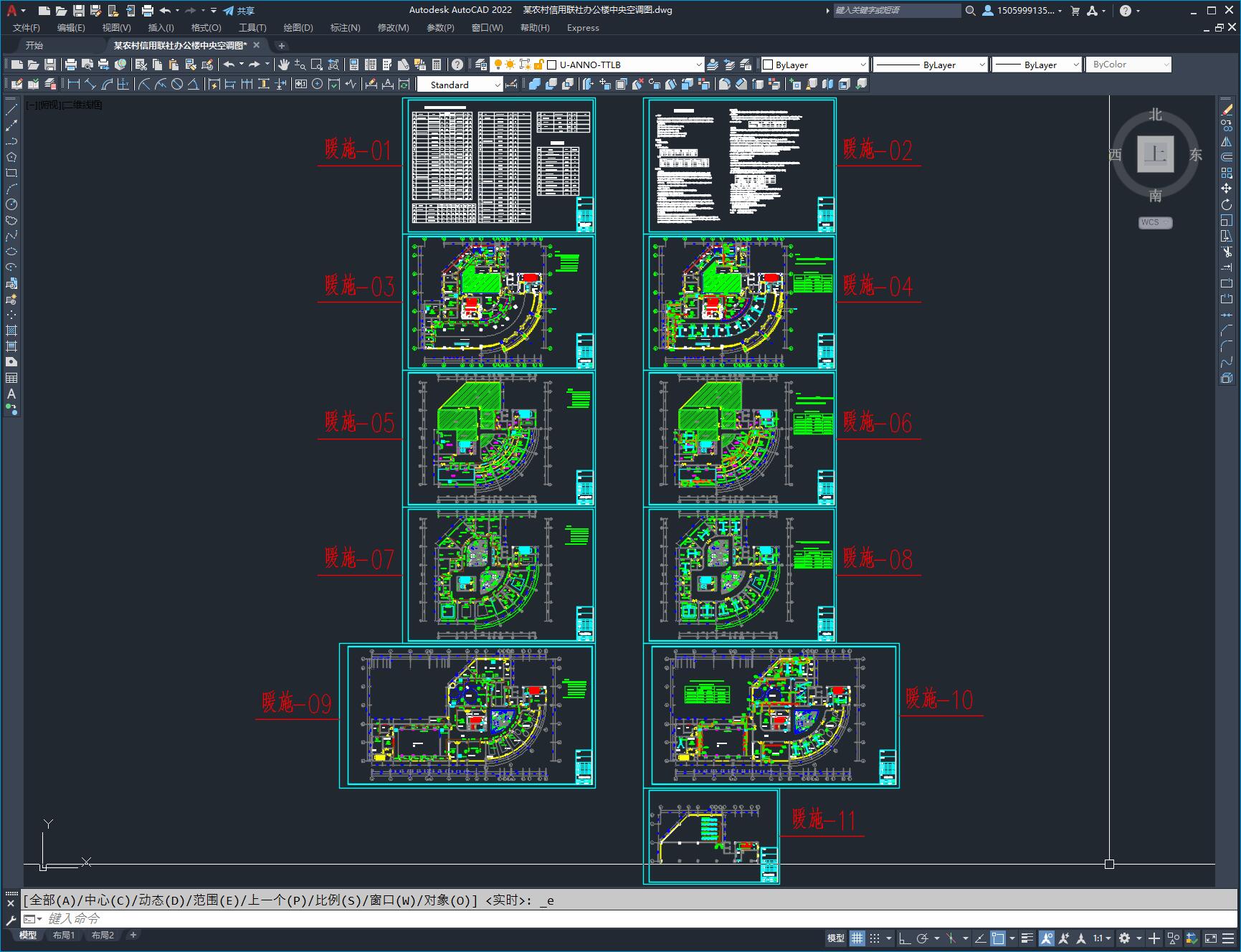This screenshot has height=952, width=1241.
Task: Select the Diameter dimension tool
Action: 177,85
